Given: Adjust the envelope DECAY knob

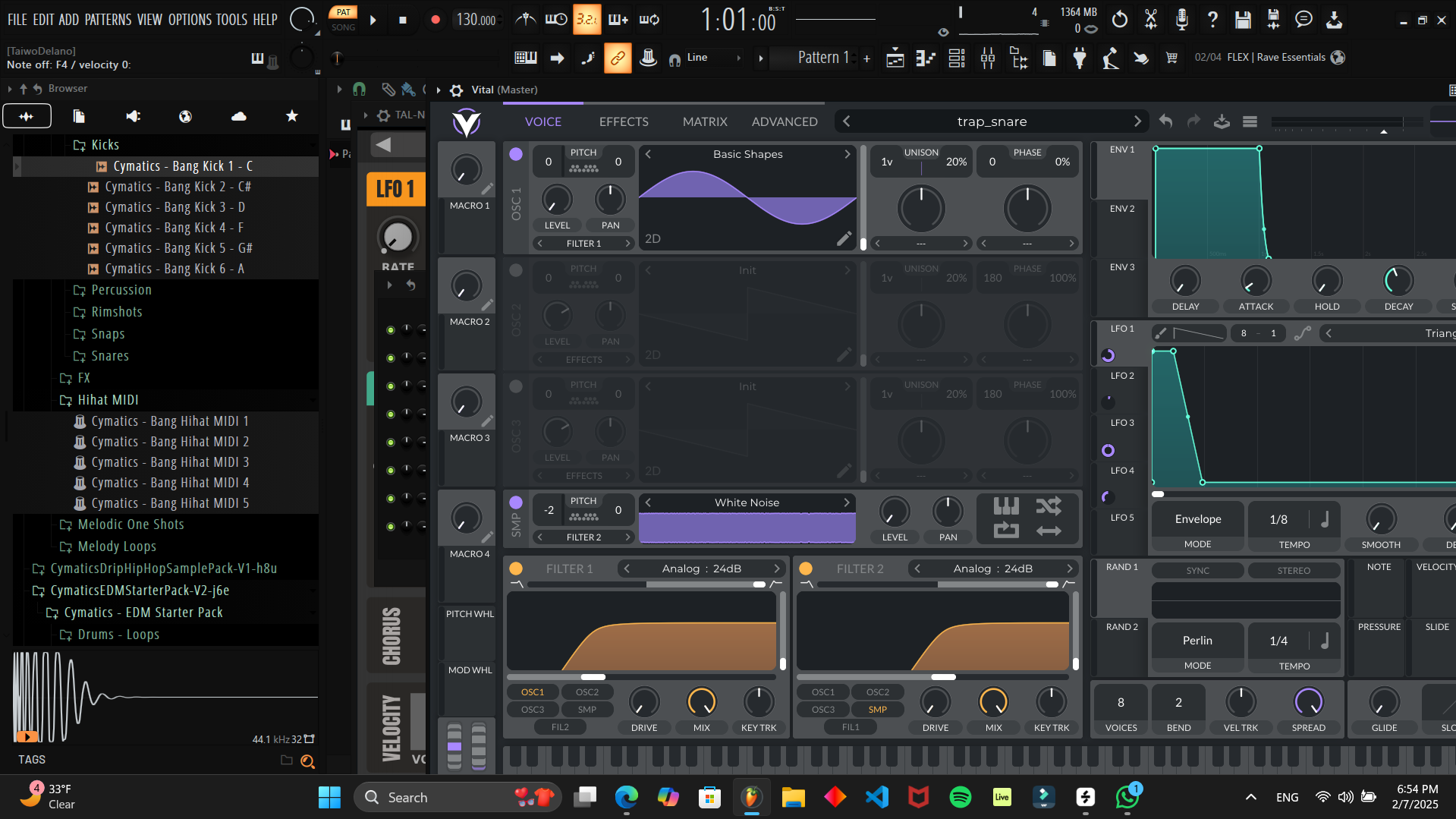Looking at the screenshot, I should click(1398, 281).
